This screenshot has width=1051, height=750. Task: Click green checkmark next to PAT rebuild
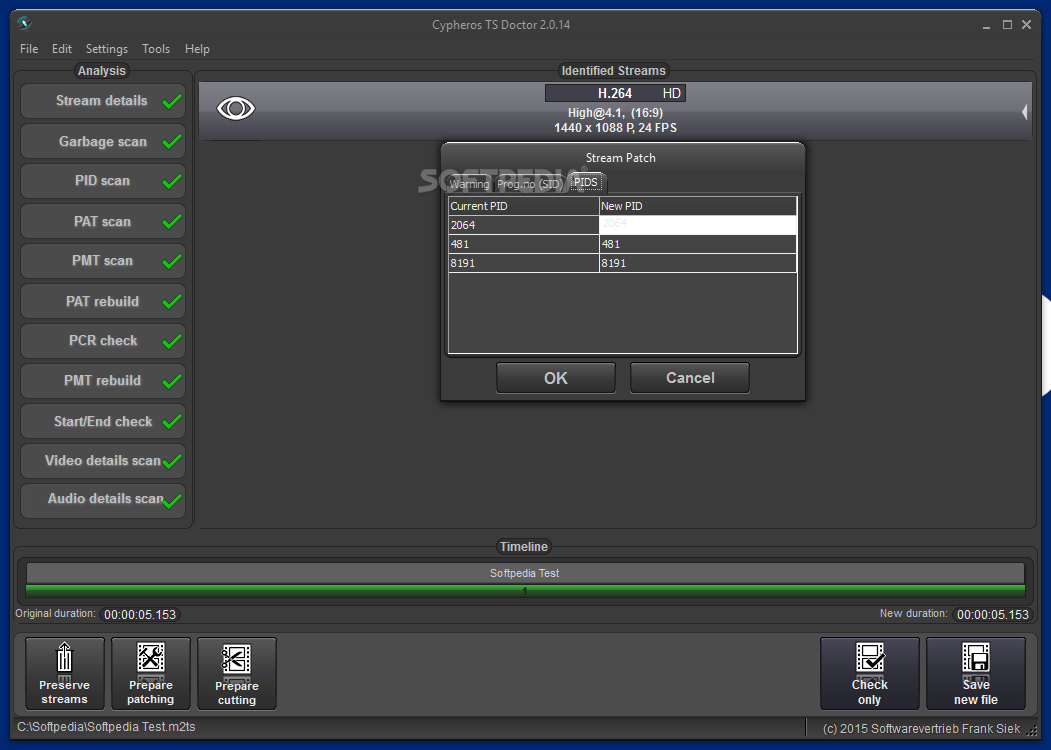(172, 302)
